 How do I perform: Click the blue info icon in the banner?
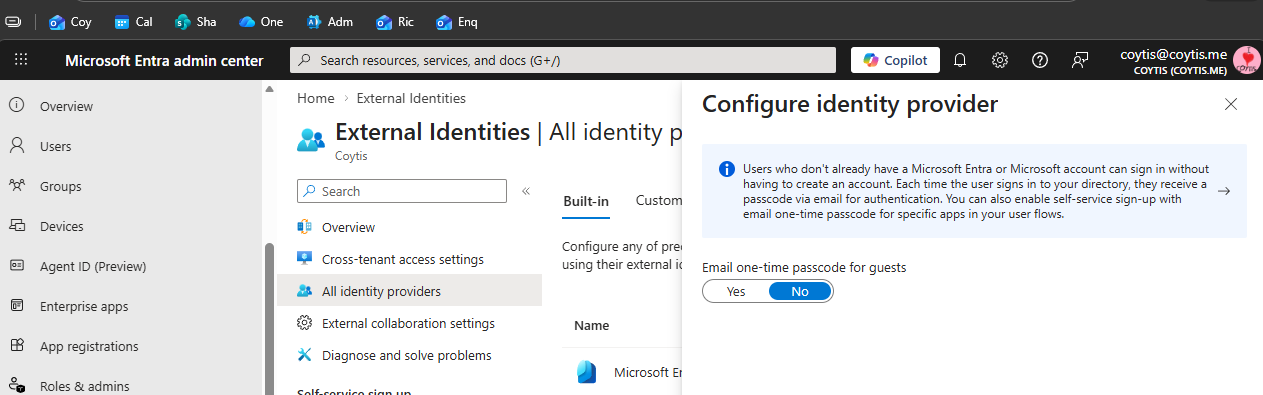727,168
